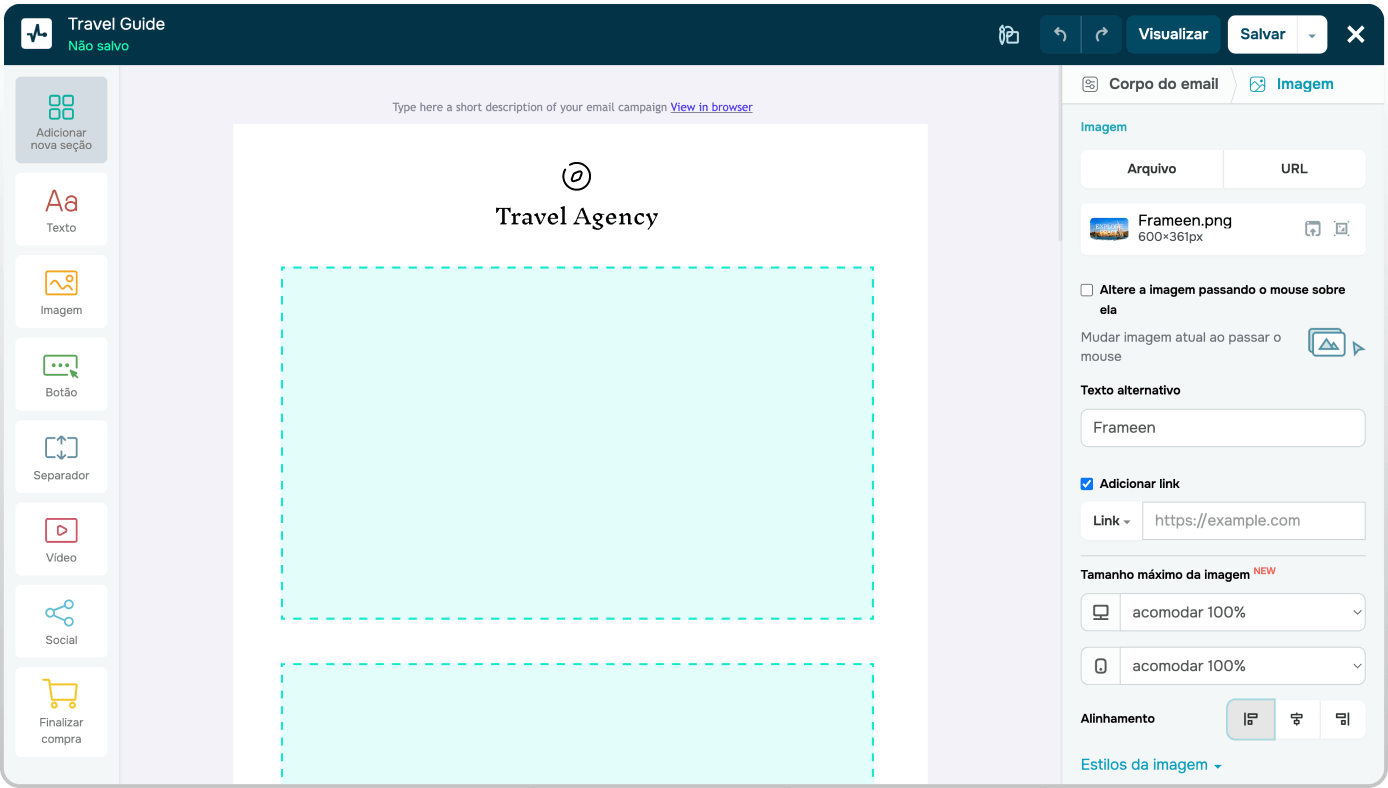Select the second image placeholder block
Screen dimensions: 1388x788
[577, 722]
